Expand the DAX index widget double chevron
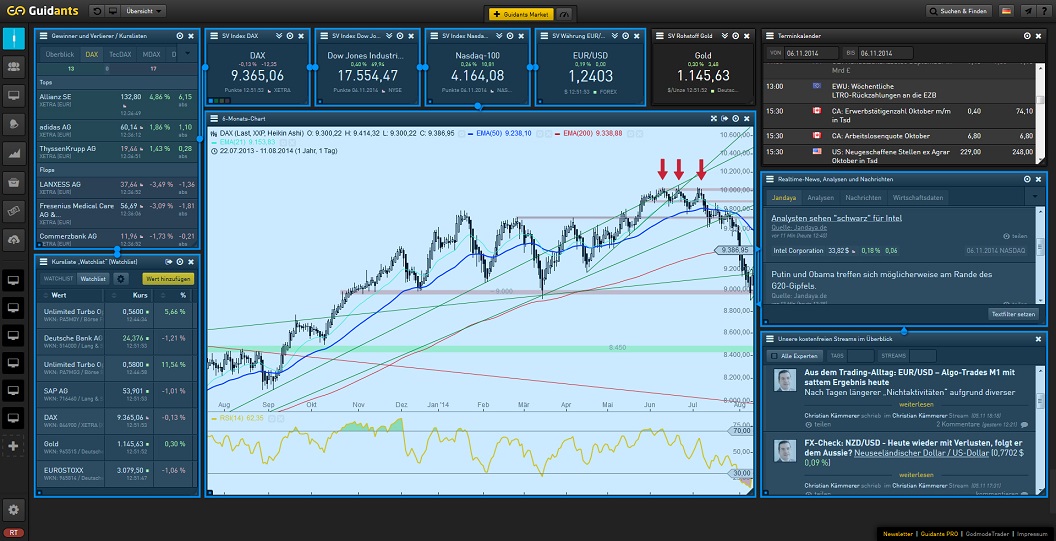The height and width of the screenshot is (541, 1056). click(x=276, y=35)
